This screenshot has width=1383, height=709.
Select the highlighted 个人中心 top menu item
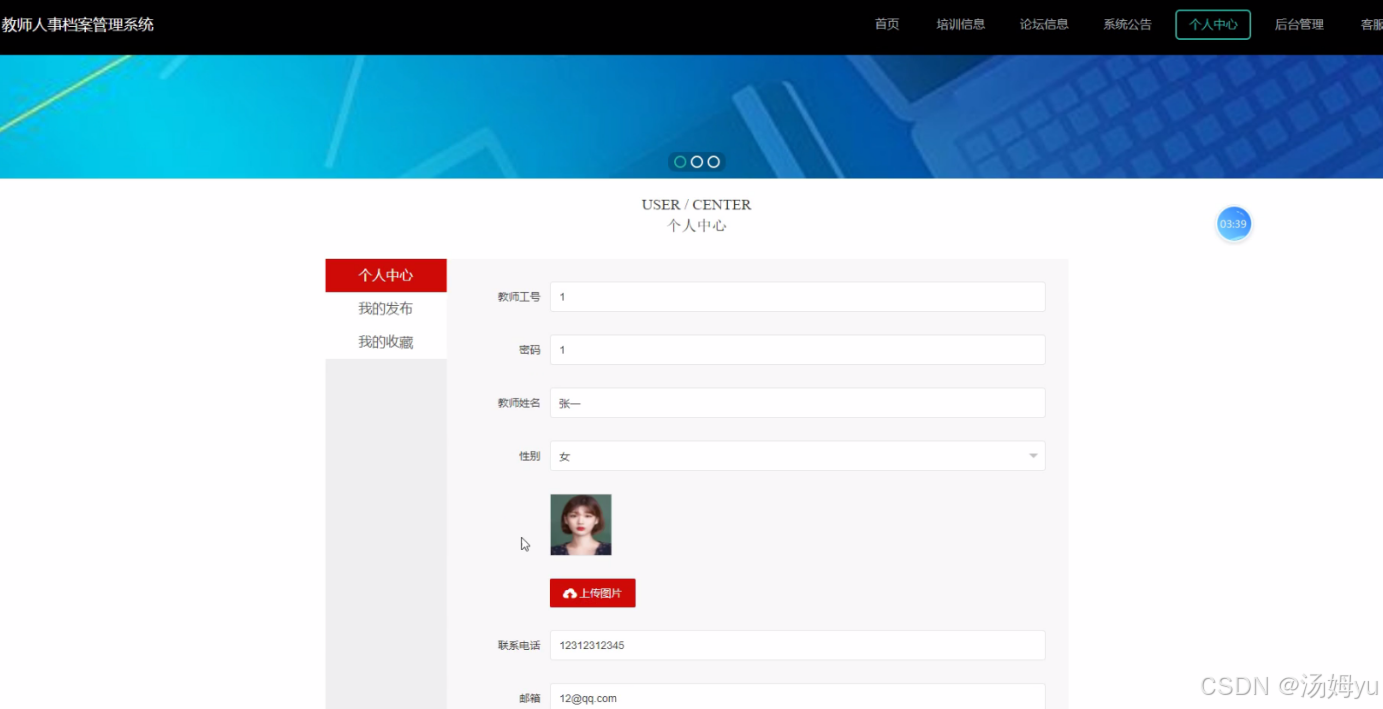point(1213,25)
